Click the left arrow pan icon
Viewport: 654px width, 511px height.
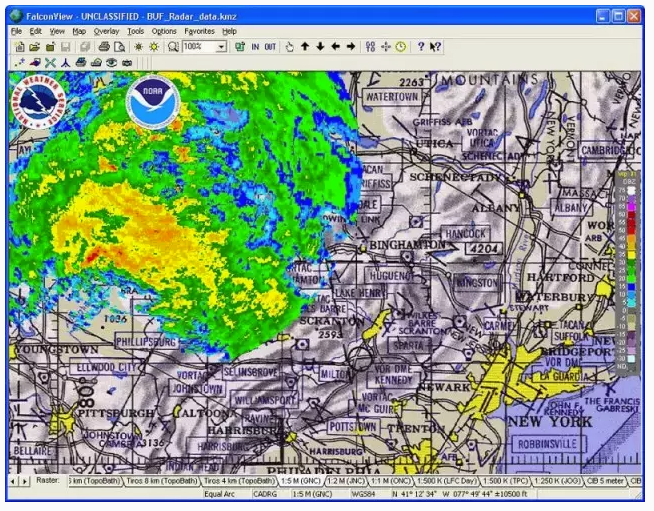(x=335, y=47)
